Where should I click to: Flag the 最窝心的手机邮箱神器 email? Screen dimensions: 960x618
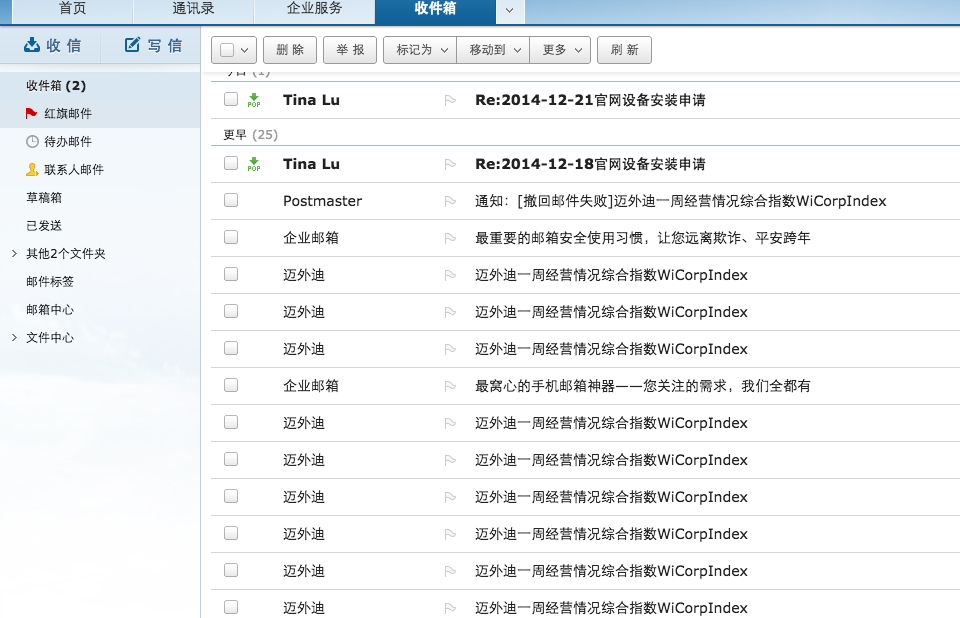coord(450,386)
